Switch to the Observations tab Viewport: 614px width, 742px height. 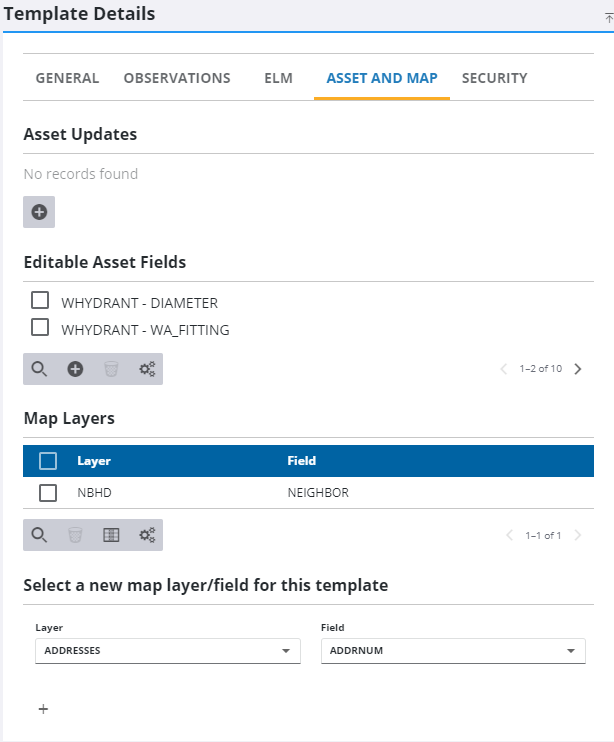click(x=177, y=78)
